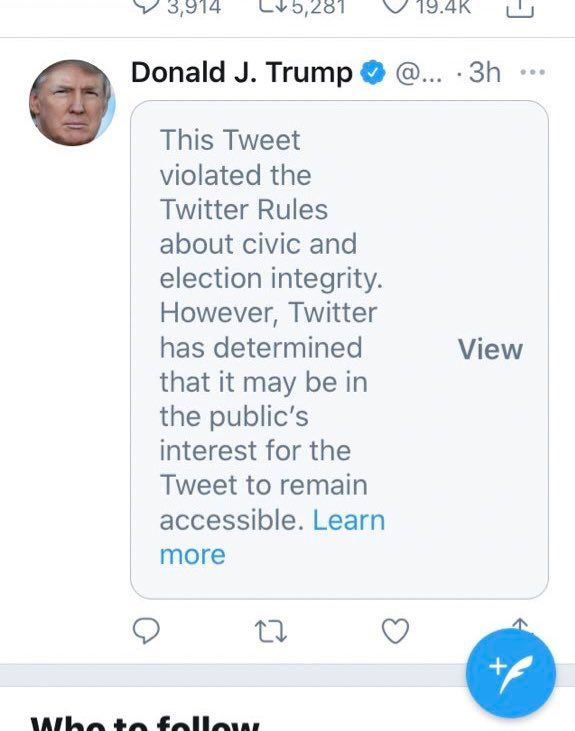Tap the Donald J. Trump display name
This screenshot has height=731, width=575.
pos(242,73)
